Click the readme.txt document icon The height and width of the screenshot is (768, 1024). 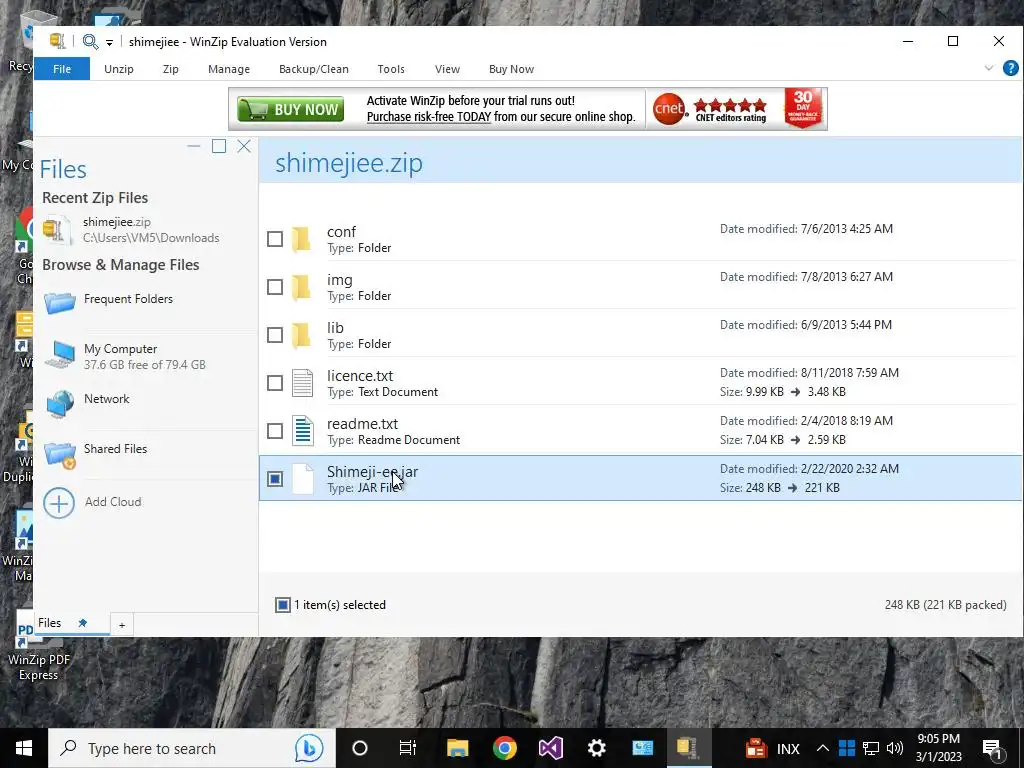[x=302, y=431]
